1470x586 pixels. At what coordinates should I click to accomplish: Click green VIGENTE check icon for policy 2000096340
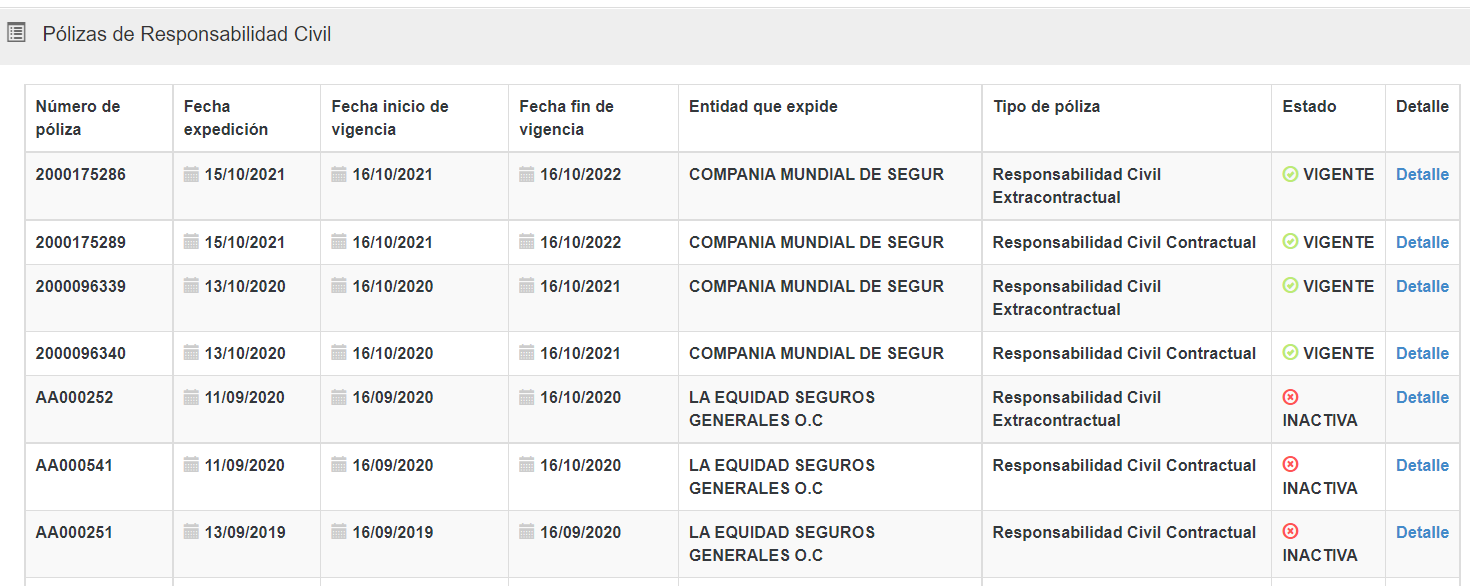pyautogui.click(x=1290, y=353)
